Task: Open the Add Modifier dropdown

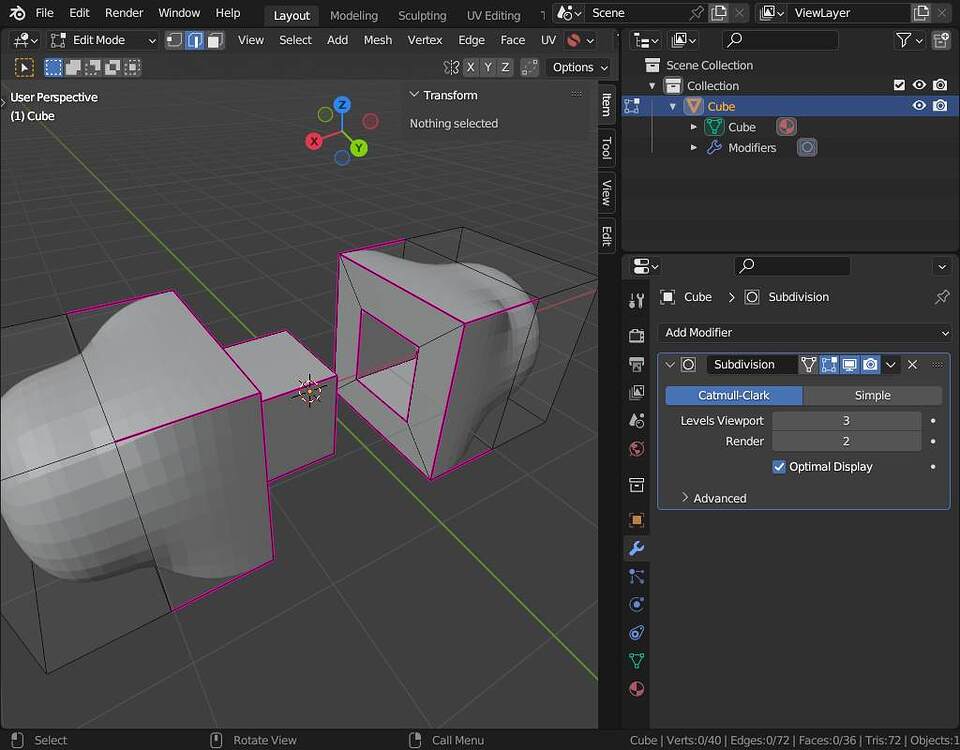Action: pos(804,332)
